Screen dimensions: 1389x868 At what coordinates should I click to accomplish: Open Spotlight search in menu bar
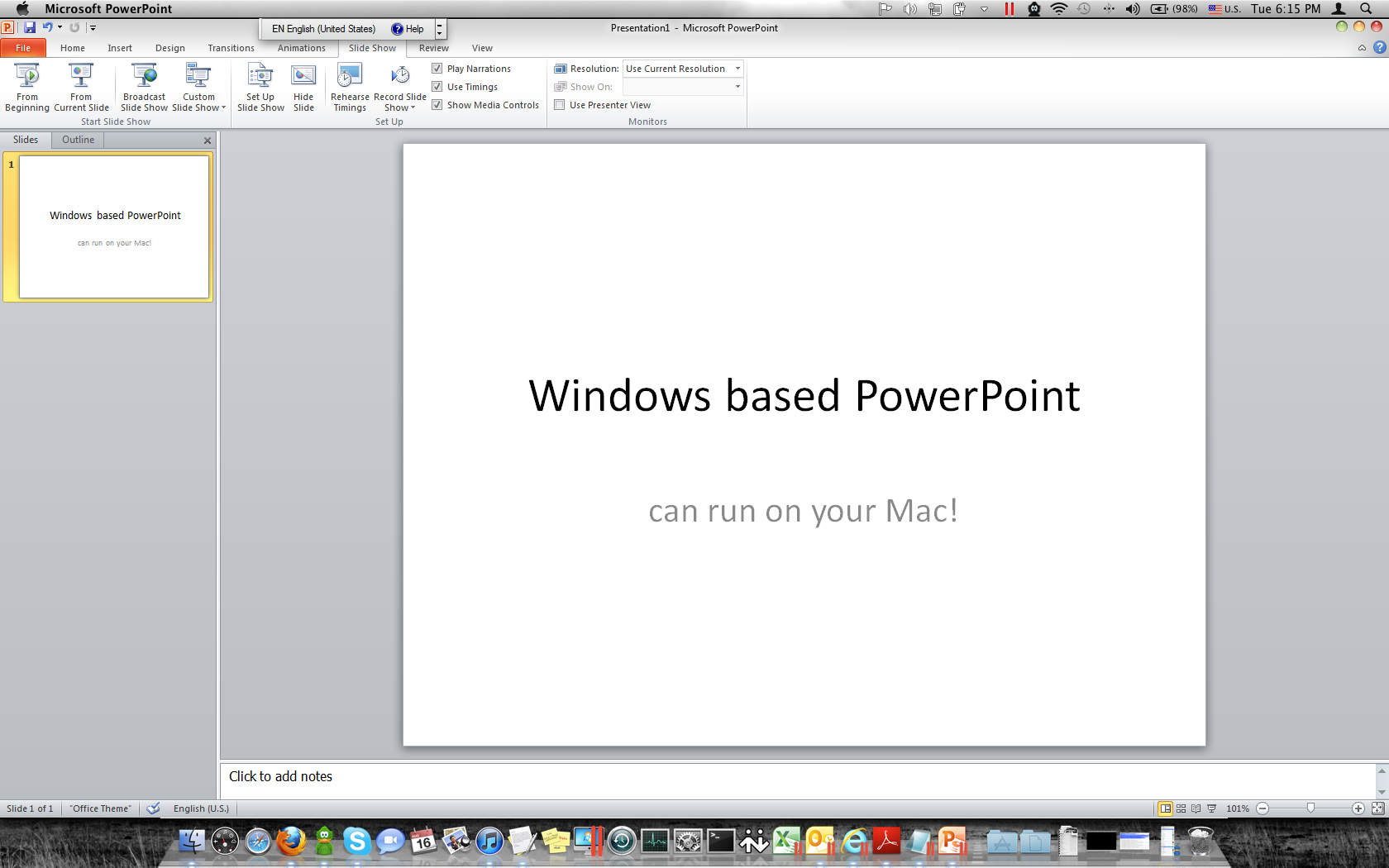(x=1366, y=8)
